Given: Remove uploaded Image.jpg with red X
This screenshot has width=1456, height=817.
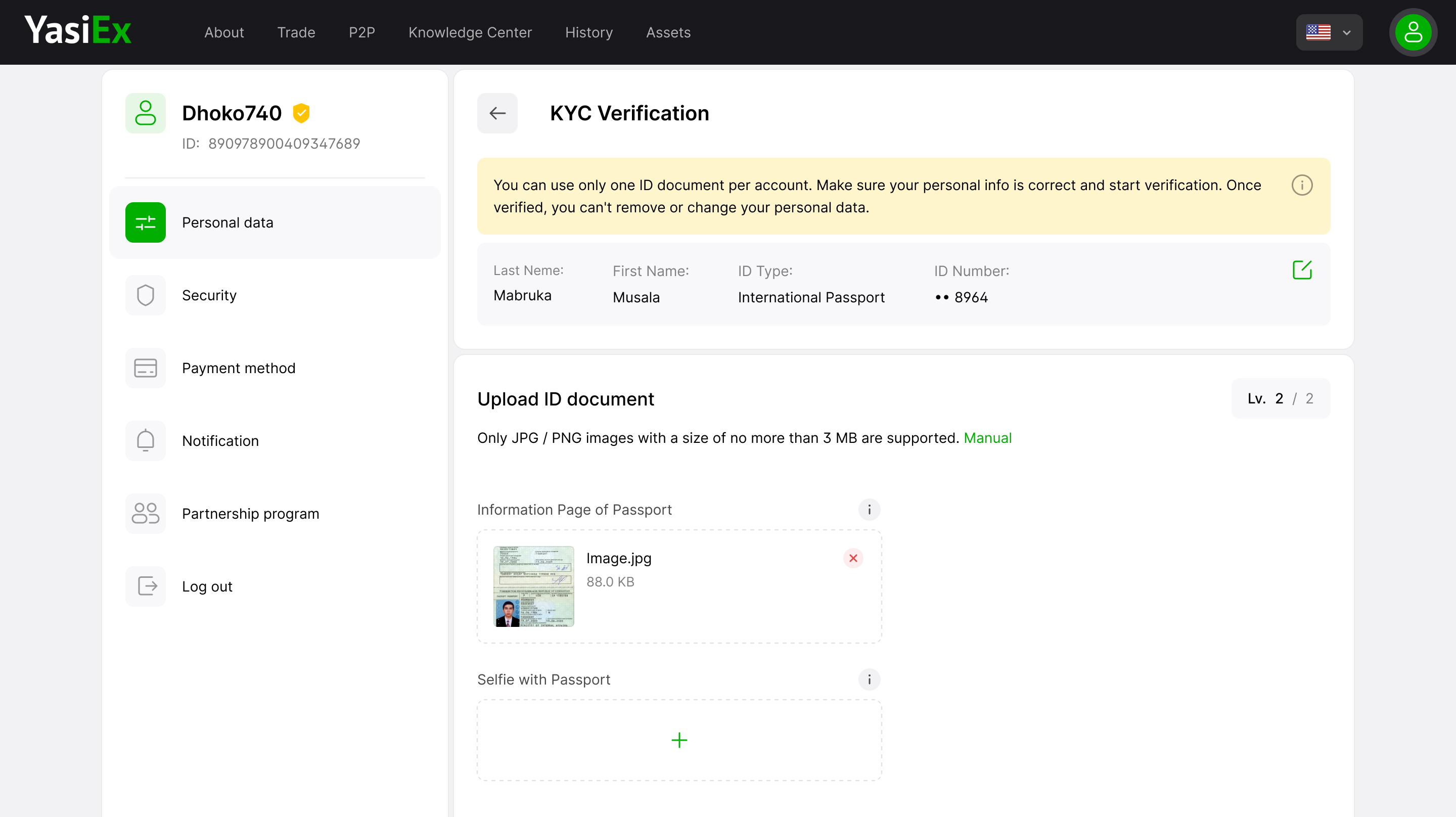Looking at the screenshot, I should [853, 558].
